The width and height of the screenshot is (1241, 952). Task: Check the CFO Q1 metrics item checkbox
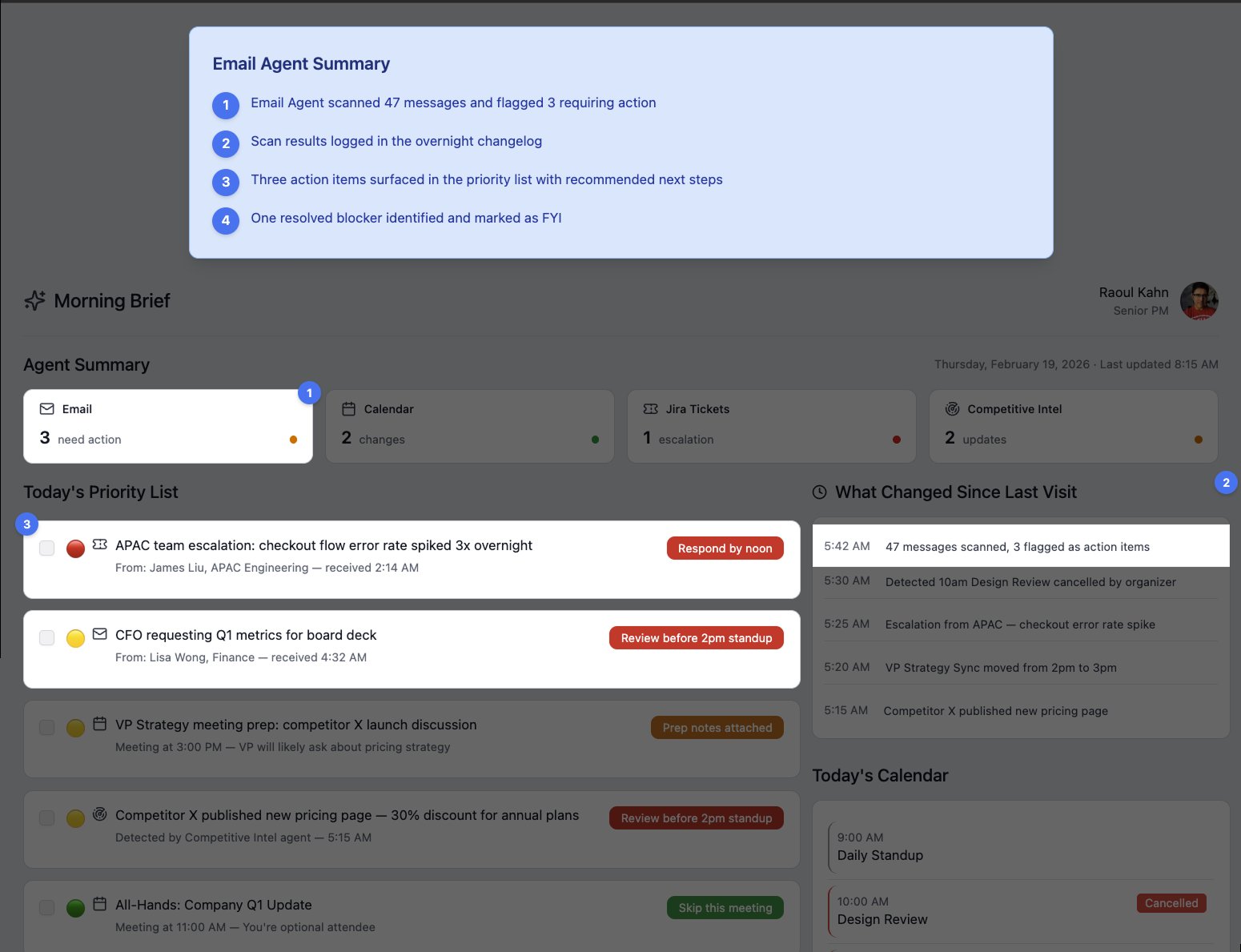coord(46,637)
